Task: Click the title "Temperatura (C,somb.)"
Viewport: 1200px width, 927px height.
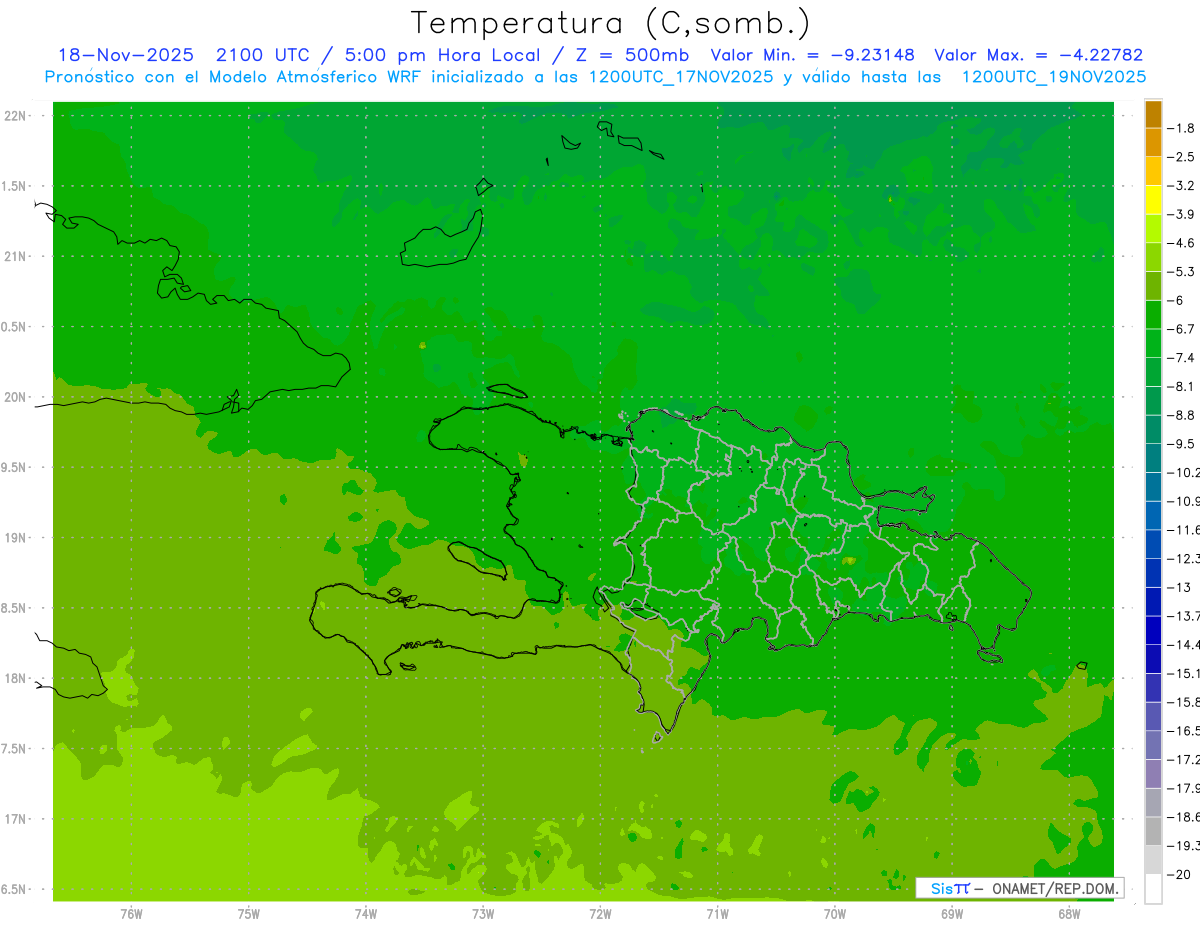Action: (611, 23)
